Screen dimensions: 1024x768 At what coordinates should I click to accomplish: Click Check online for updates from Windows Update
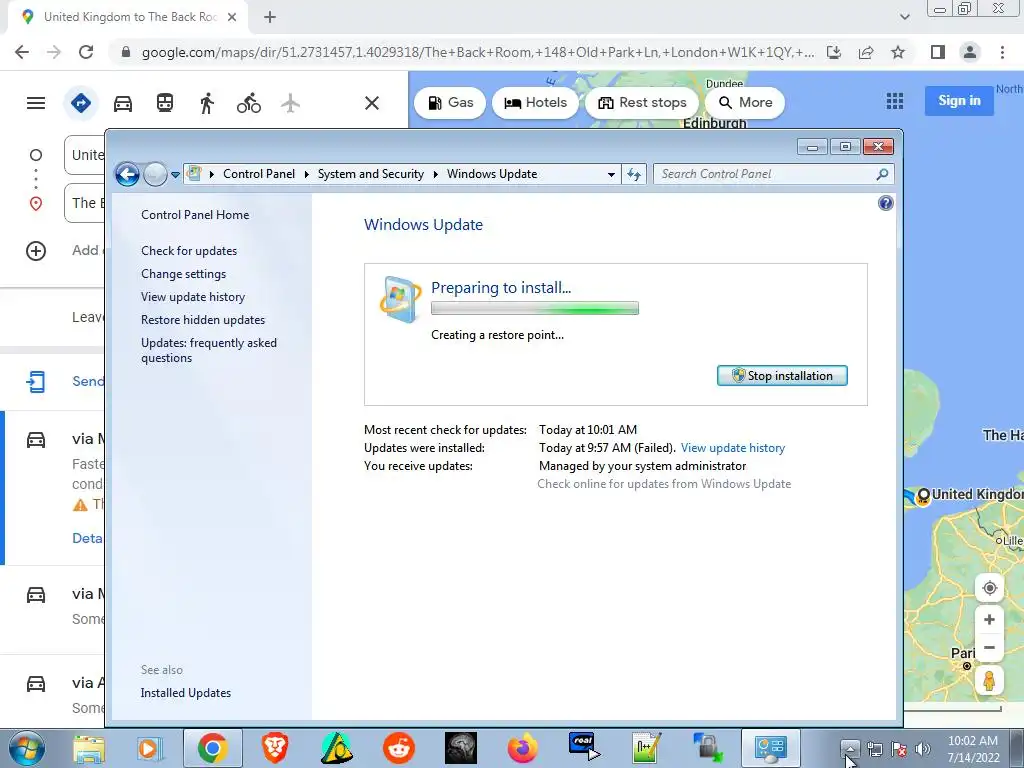[x=664, y=484]
